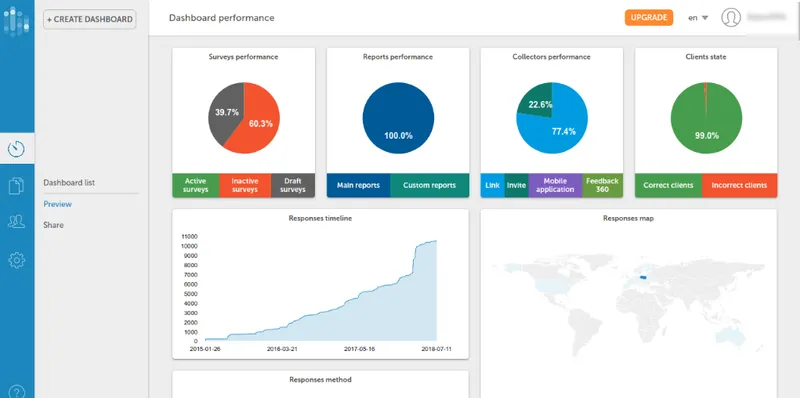Click the 'Collectors performance' card title

click(552, 57)
